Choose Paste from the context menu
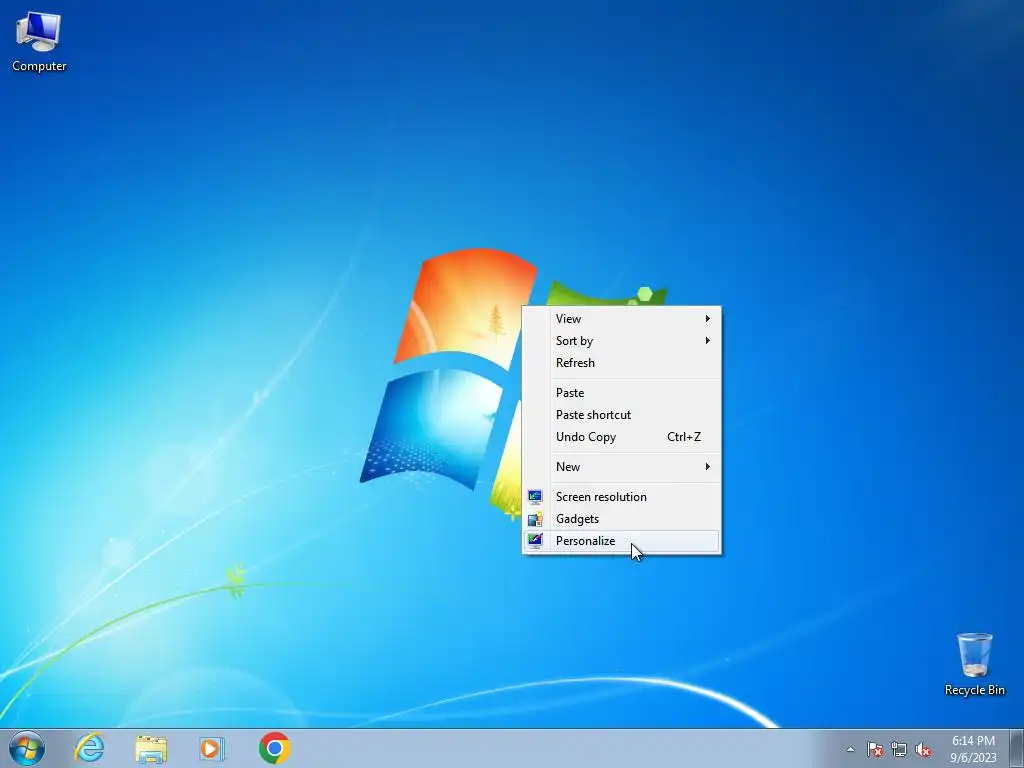Screen dimensions: 1024x768 [622, 392]
